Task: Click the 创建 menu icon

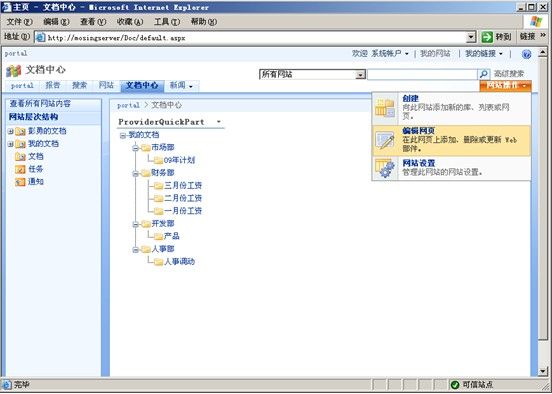Action: (384, 107)
